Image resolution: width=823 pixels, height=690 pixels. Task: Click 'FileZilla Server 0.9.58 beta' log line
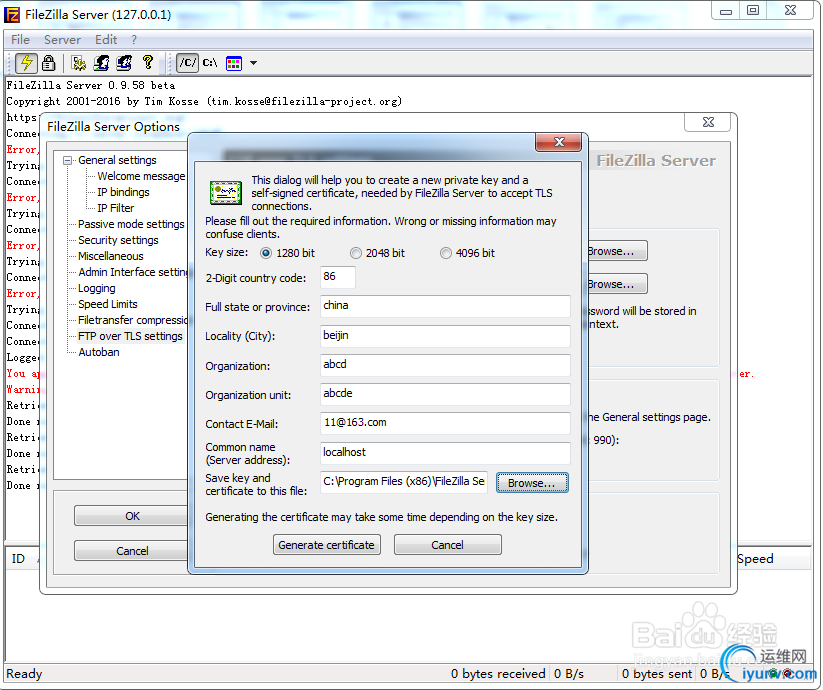[90, 85]
